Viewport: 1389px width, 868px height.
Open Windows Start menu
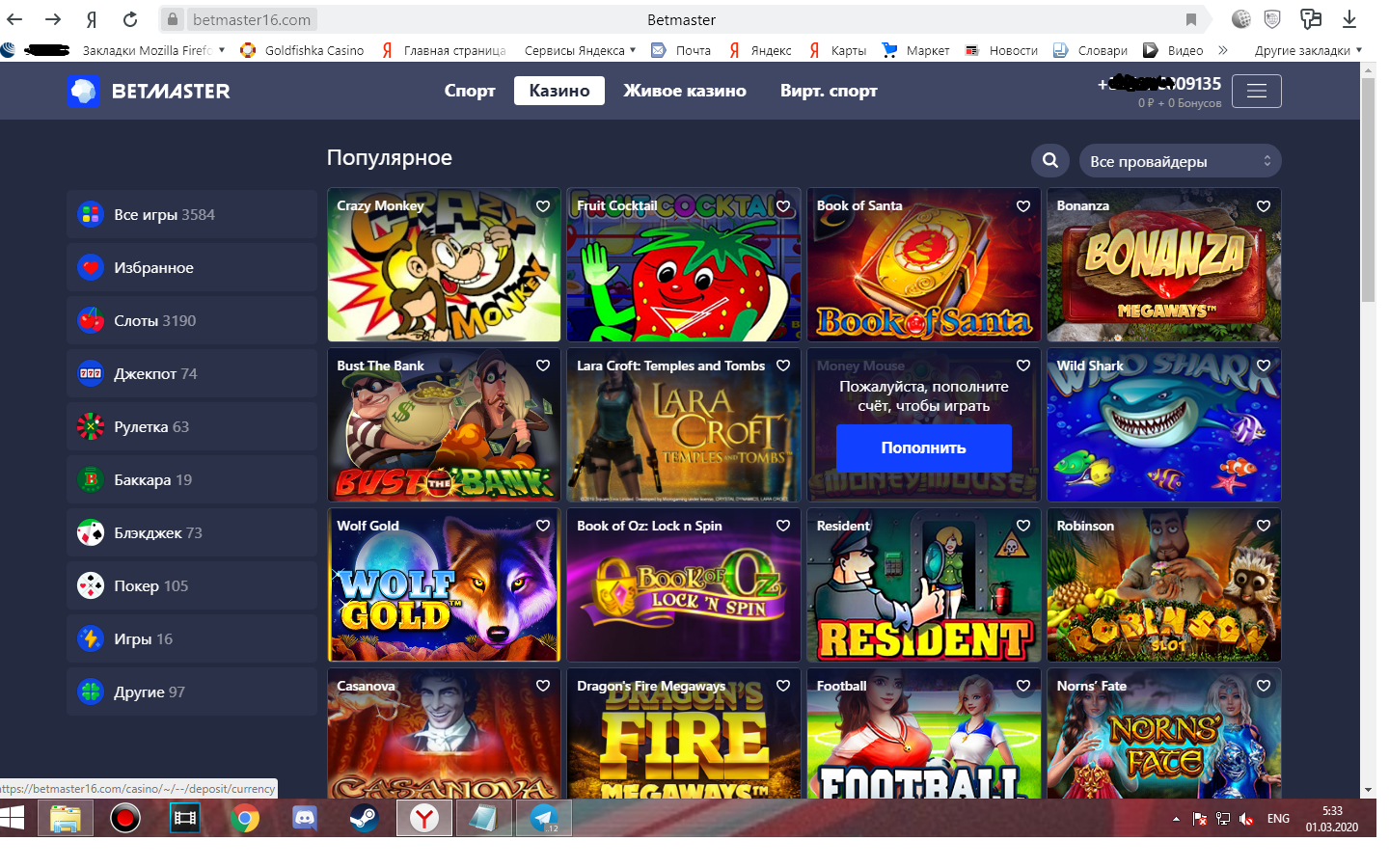(13, 819)
